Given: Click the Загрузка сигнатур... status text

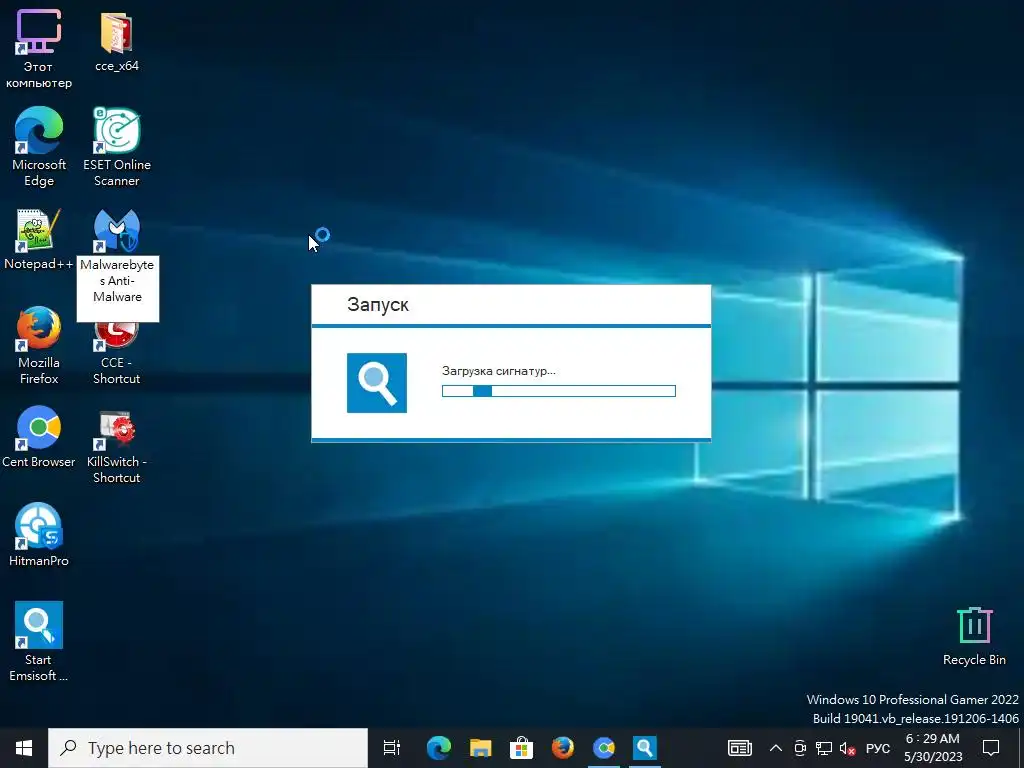Looking at the screenshot, I should tap(499, 371).
